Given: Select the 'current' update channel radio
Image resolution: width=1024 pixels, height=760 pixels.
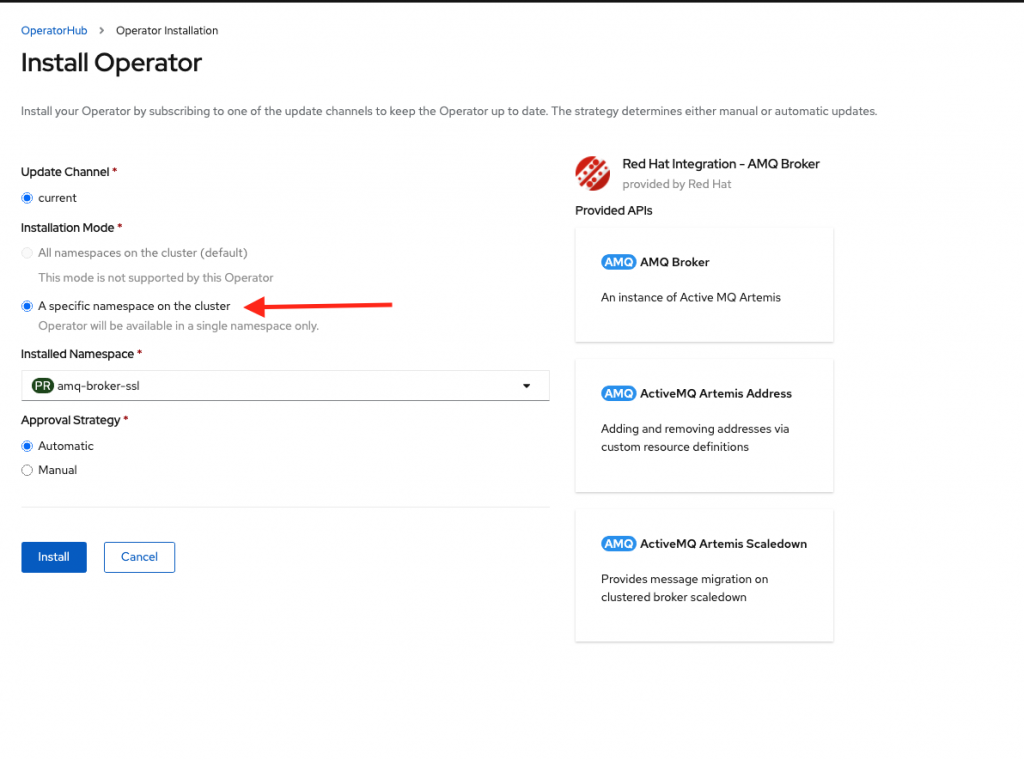Looking at the screenshot, I should [27, 198].
